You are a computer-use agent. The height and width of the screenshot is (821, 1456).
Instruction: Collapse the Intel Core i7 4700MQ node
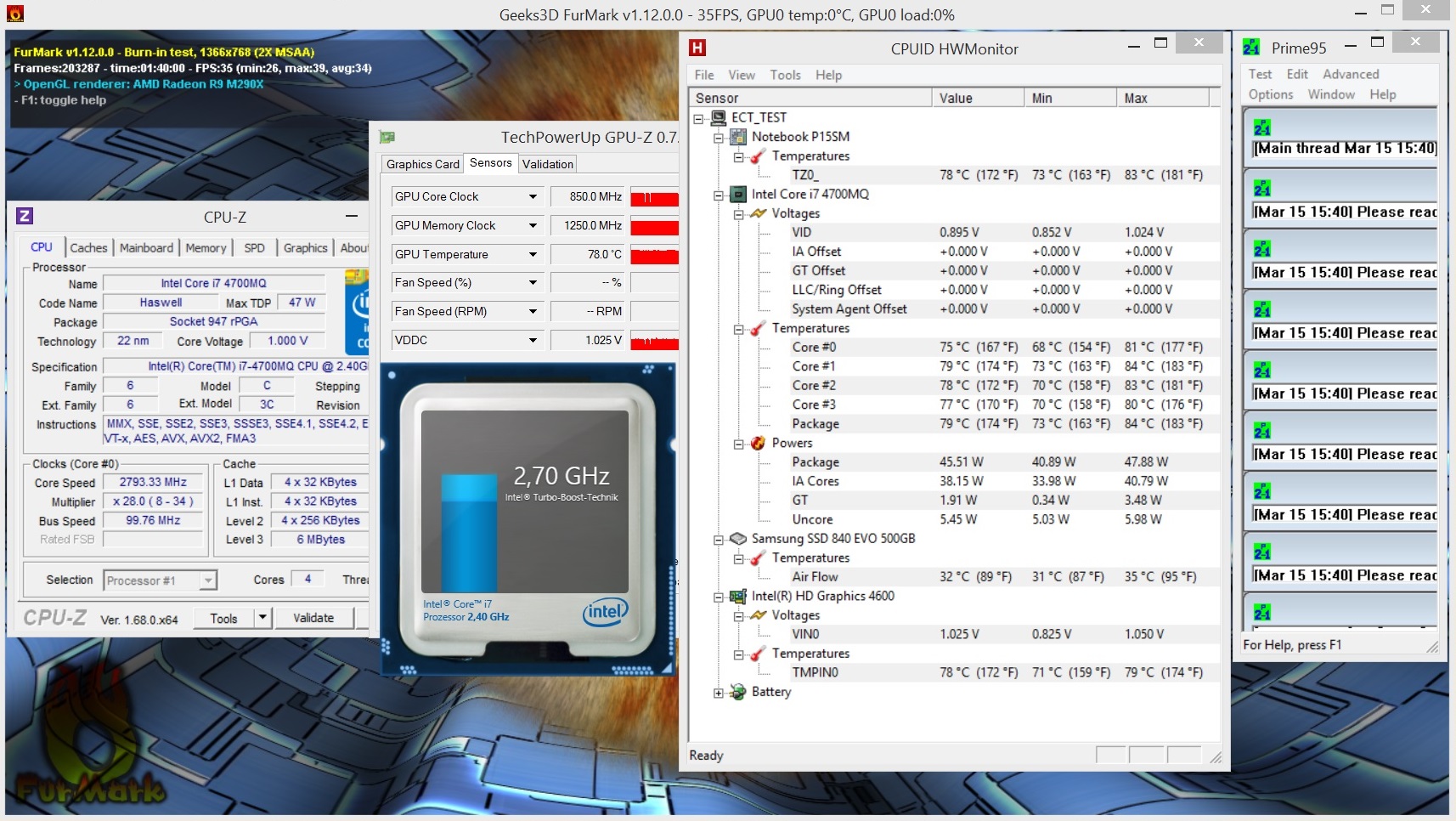click(719, 195)
